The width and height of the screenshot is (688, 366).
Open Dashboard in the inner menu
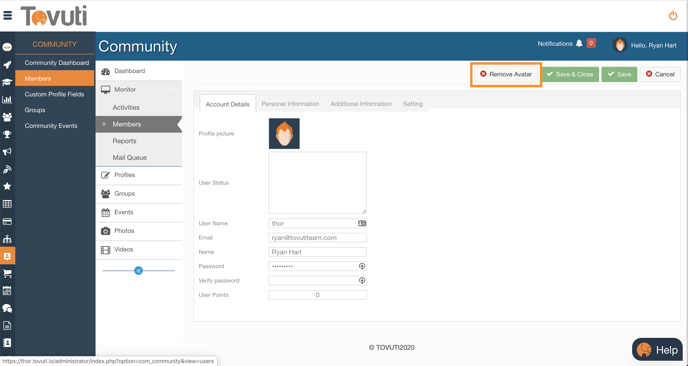[139, 71]
